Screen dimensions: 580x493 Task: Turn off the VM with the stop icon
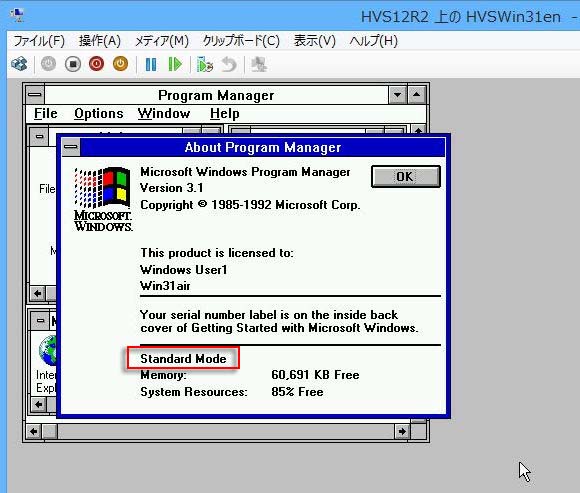coord(73,64)
